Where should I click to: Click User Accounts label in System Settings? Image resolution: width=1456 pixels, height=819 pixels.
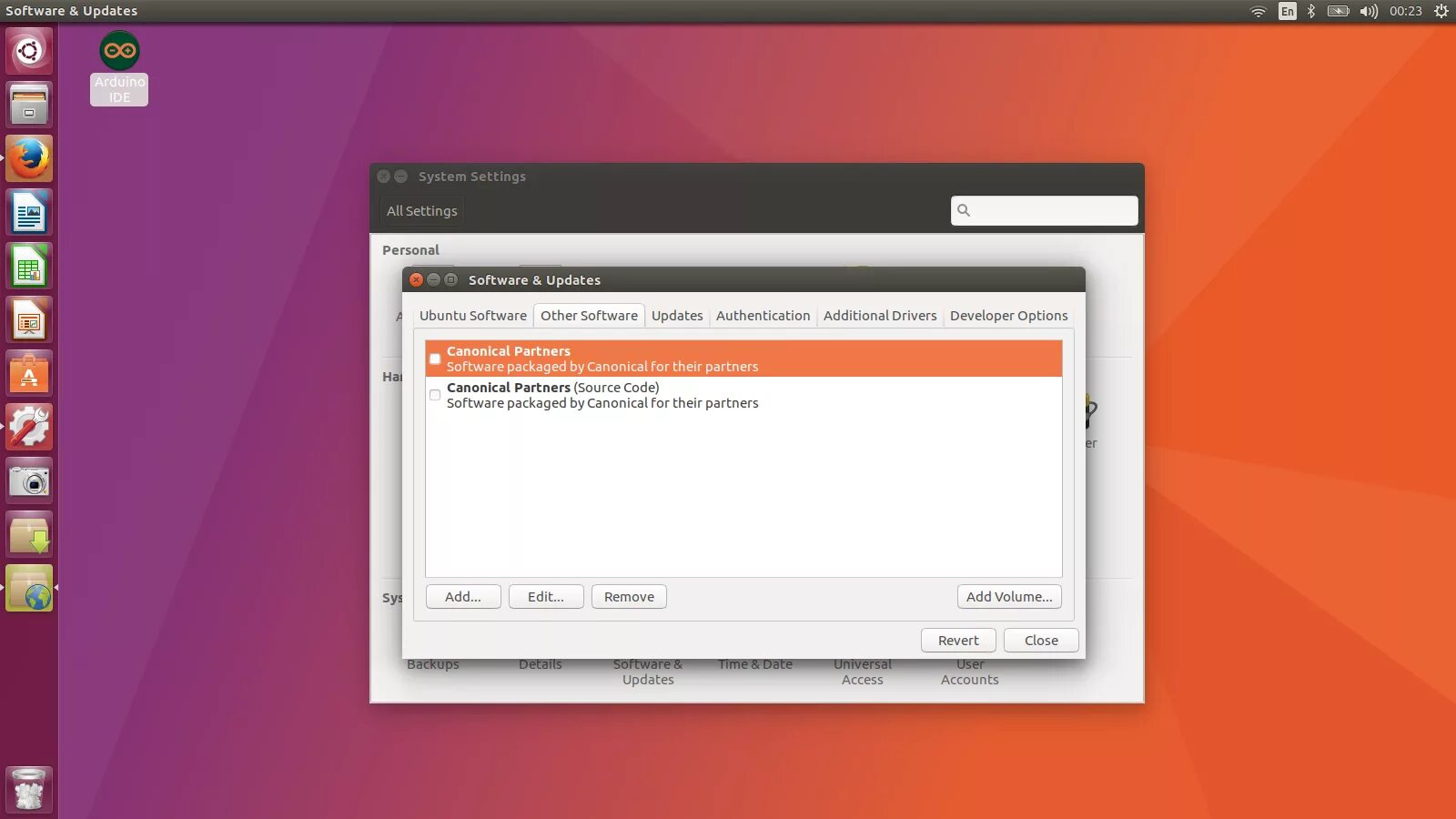tap(970, 672)
